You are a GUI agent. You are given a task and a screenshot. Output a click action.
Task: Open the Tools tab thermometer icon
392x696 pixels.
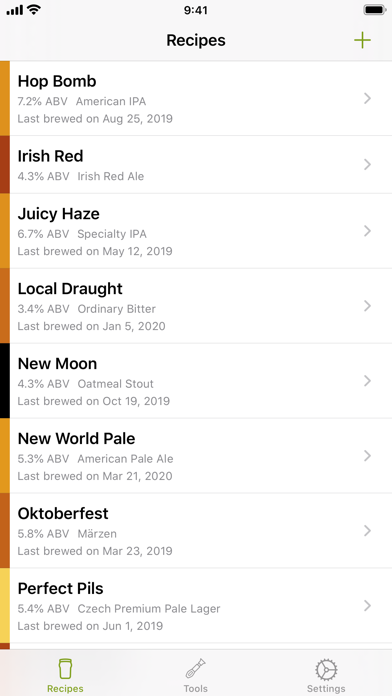[x=195, y=668]
